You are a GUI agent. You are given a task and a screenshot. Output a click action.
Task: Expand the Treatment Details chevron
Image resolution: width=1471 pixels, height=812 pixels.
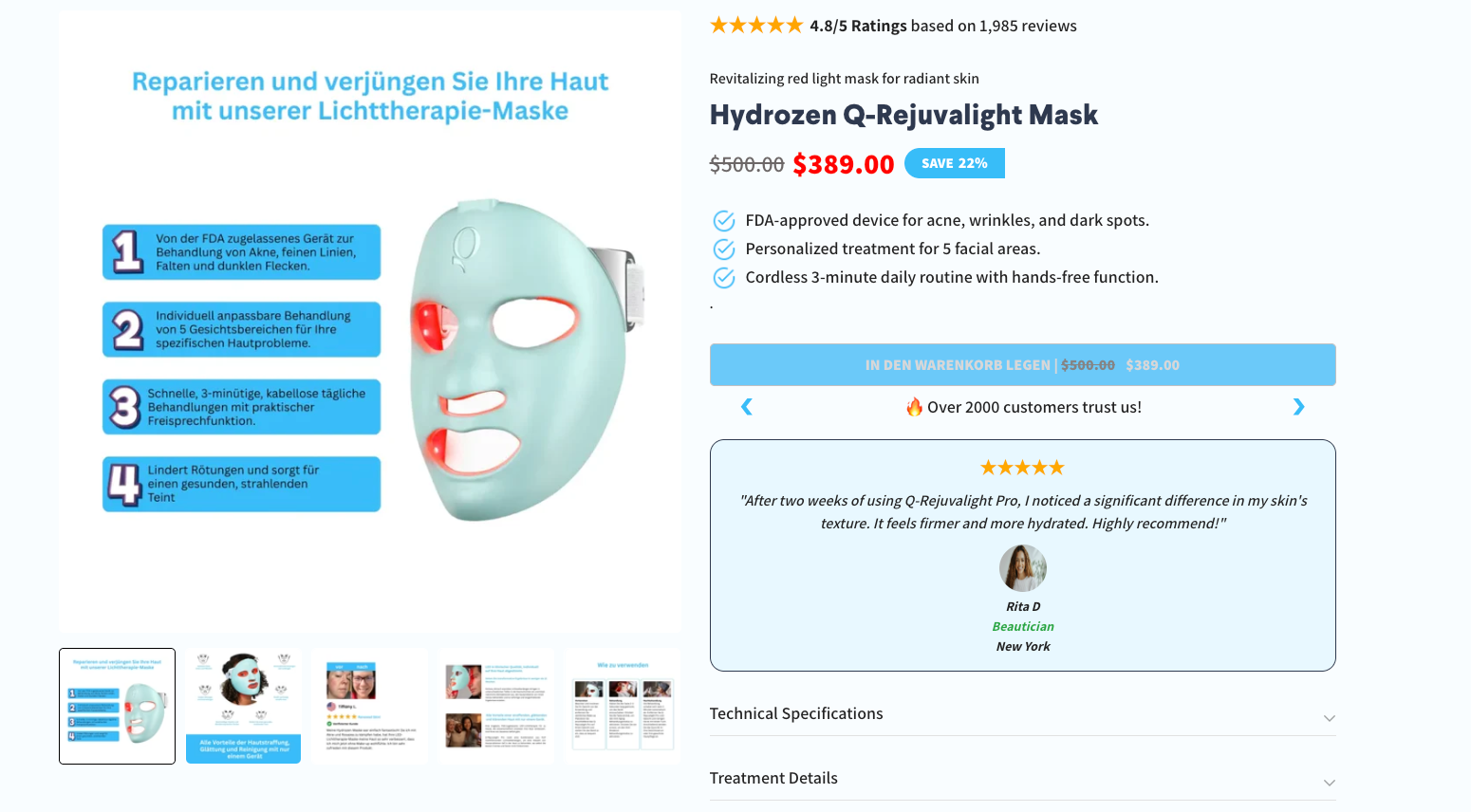point(1329,783)
